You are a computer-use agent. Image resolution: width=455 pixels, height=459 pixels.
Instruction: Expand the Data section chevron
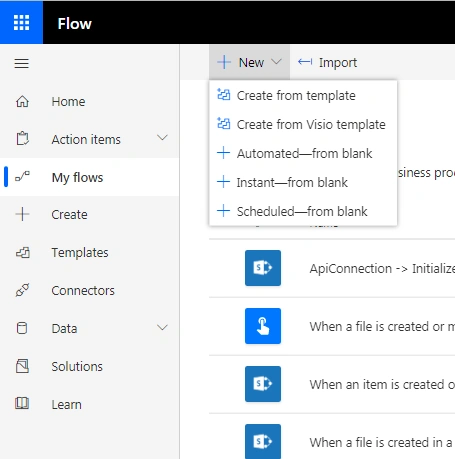(x=162, y=327)
